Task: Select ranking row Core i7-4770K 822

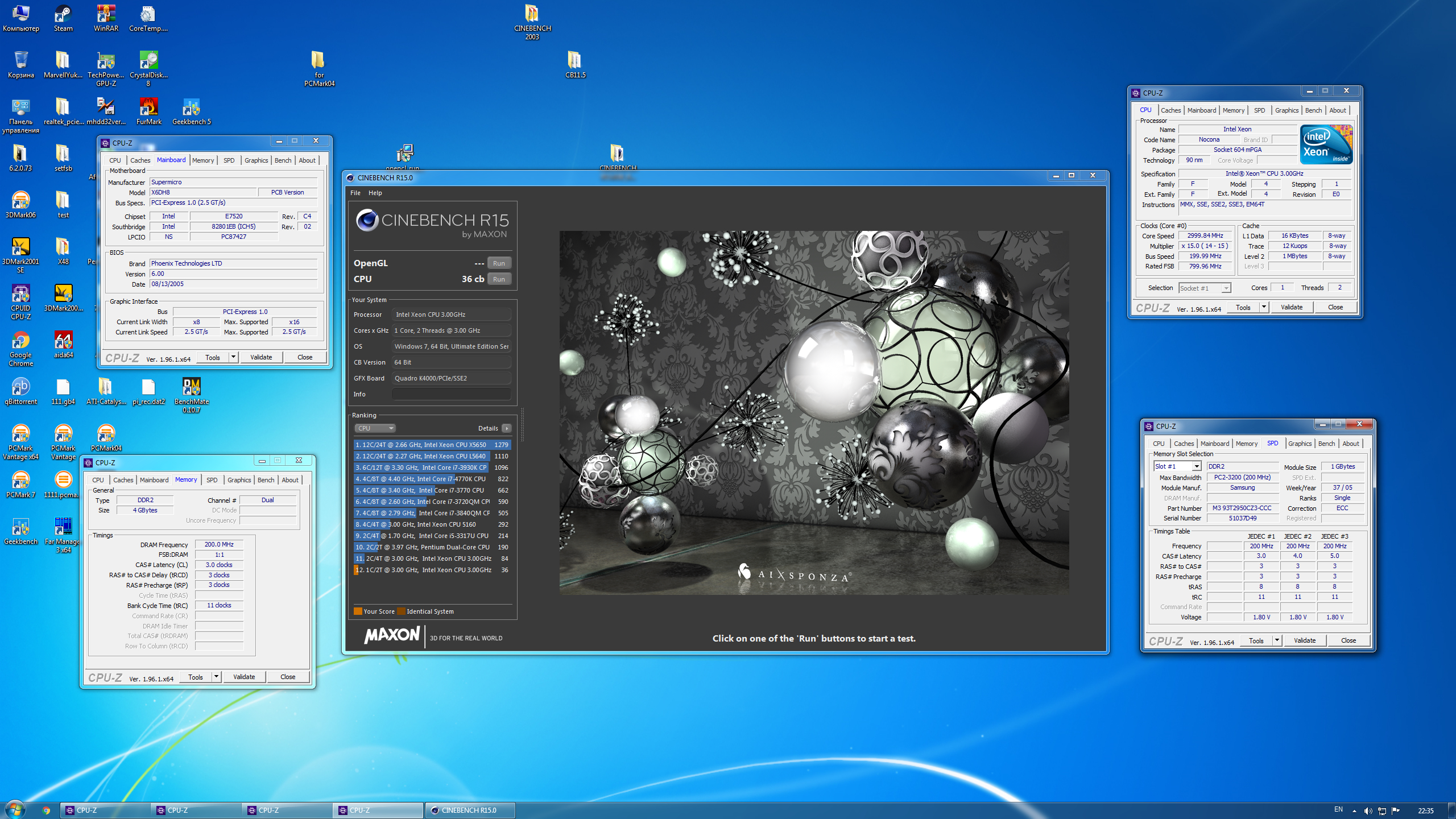Action: point(432,479)
